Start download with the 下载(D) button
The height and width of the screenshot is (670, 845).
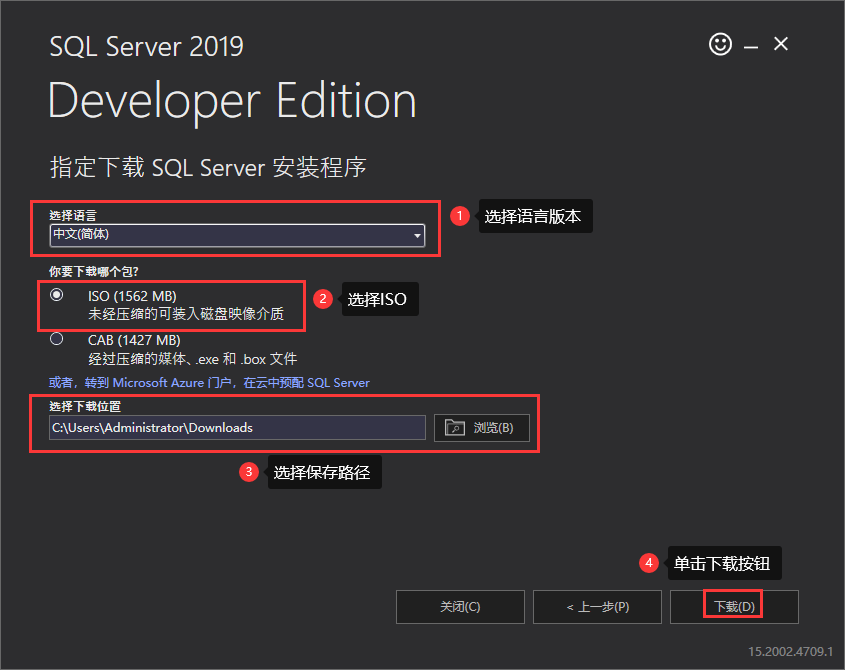pyautogui.click(x=734, y=607)
